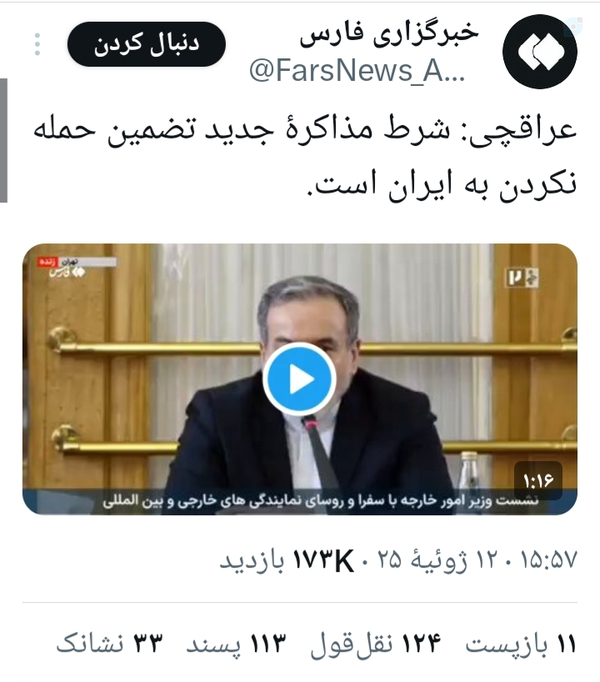Click the gray scrollbar on left edge

tap(3, 140)
